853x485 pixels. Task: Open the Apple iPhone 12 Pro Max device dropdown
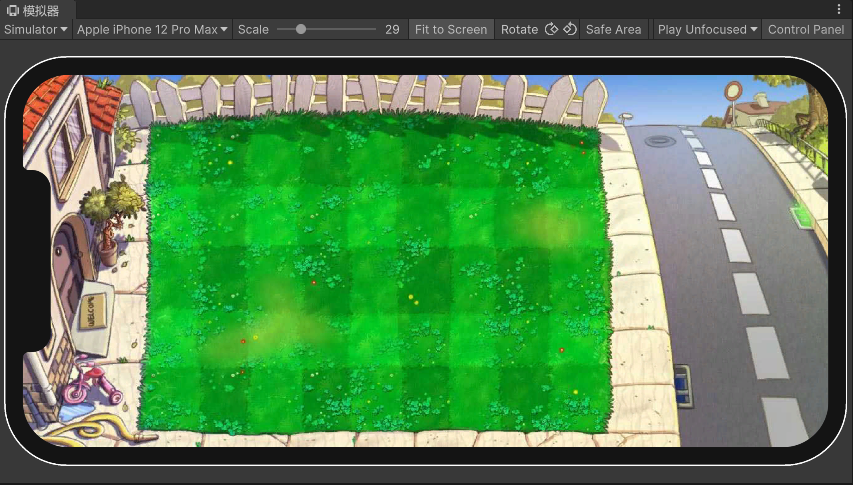coord(152,29)
